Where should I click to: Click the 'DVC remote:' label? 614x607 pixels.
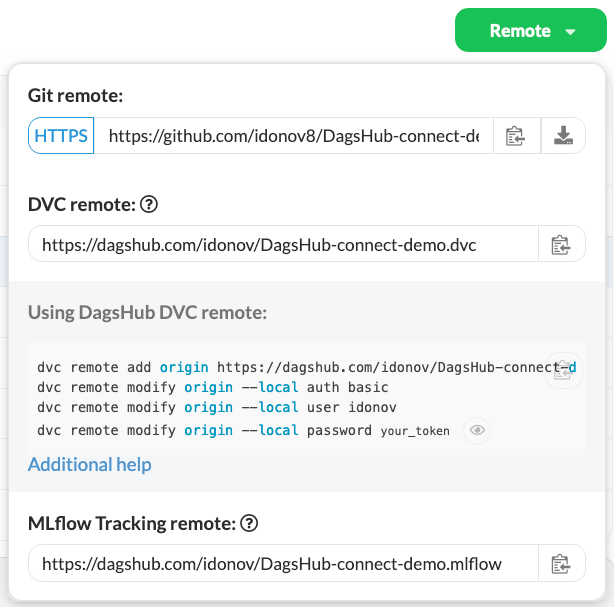click(81, 204)
